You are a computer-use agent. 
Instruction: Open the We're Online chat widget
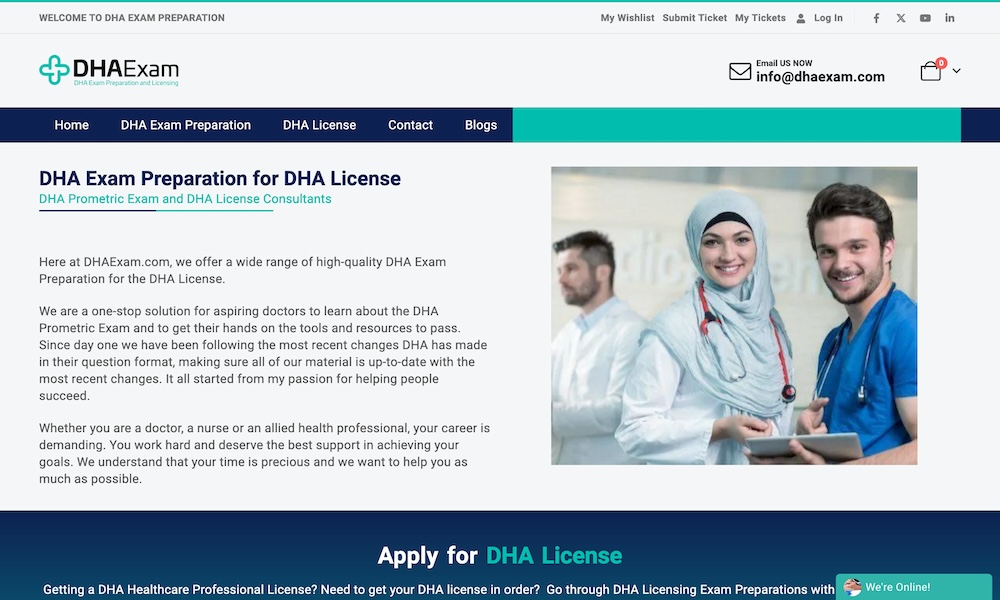coord(914,587)
